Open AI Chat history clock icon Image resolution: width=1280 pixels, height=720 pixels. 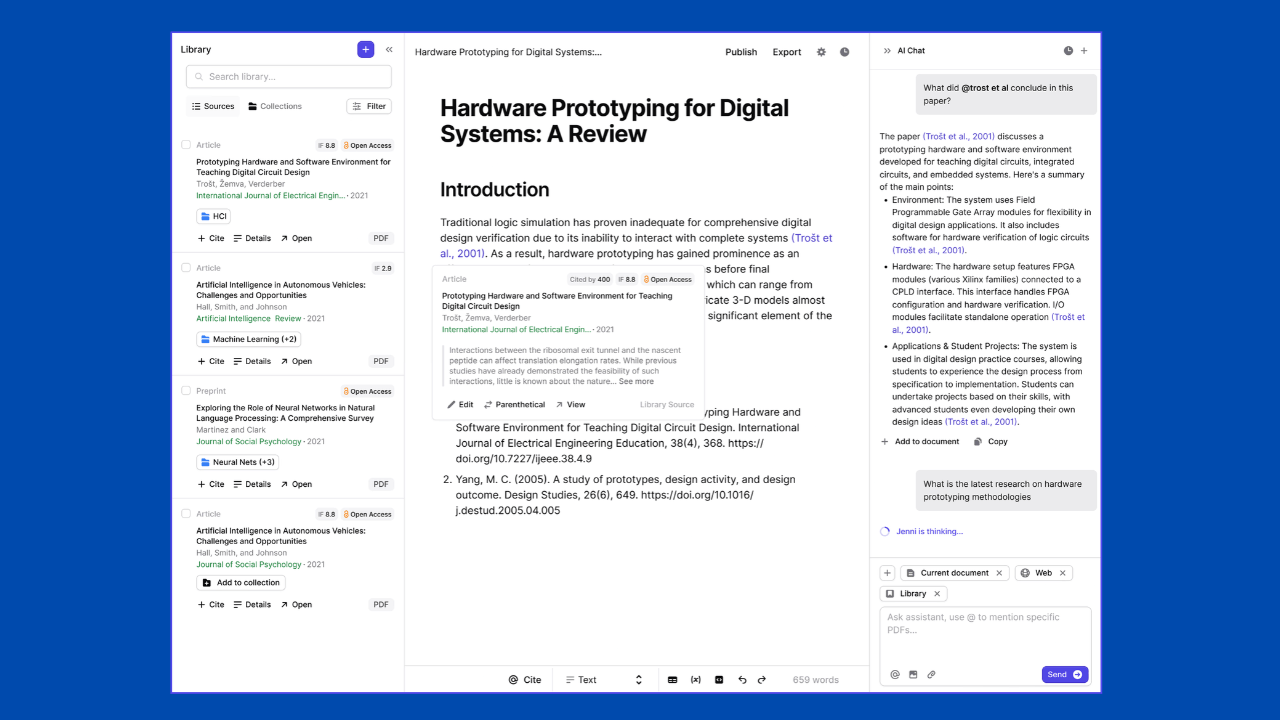pos(1068,50)
